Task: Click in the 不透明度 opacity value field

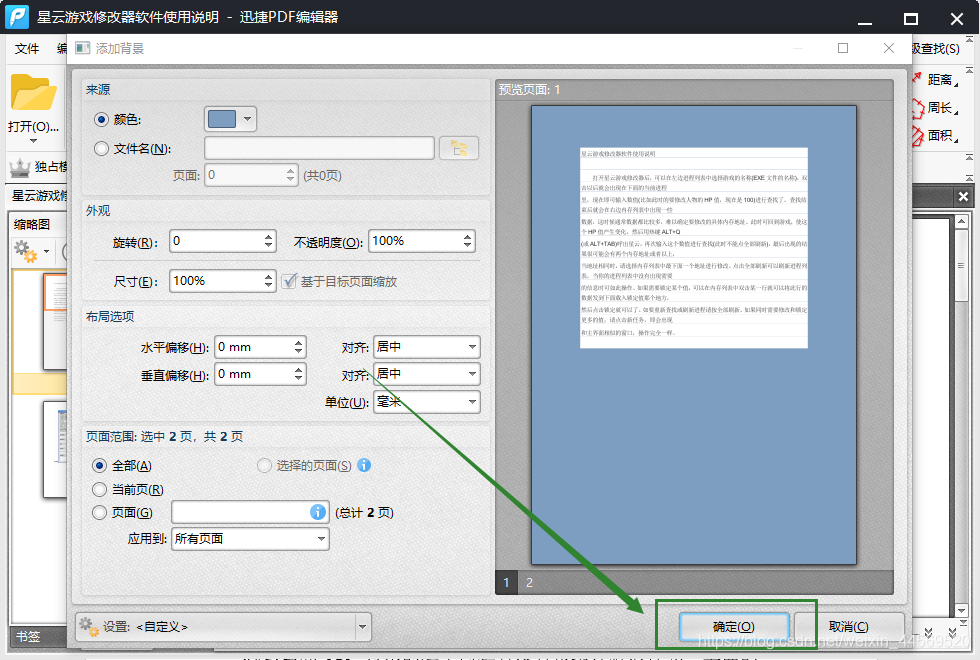Action: coord(415,241)
